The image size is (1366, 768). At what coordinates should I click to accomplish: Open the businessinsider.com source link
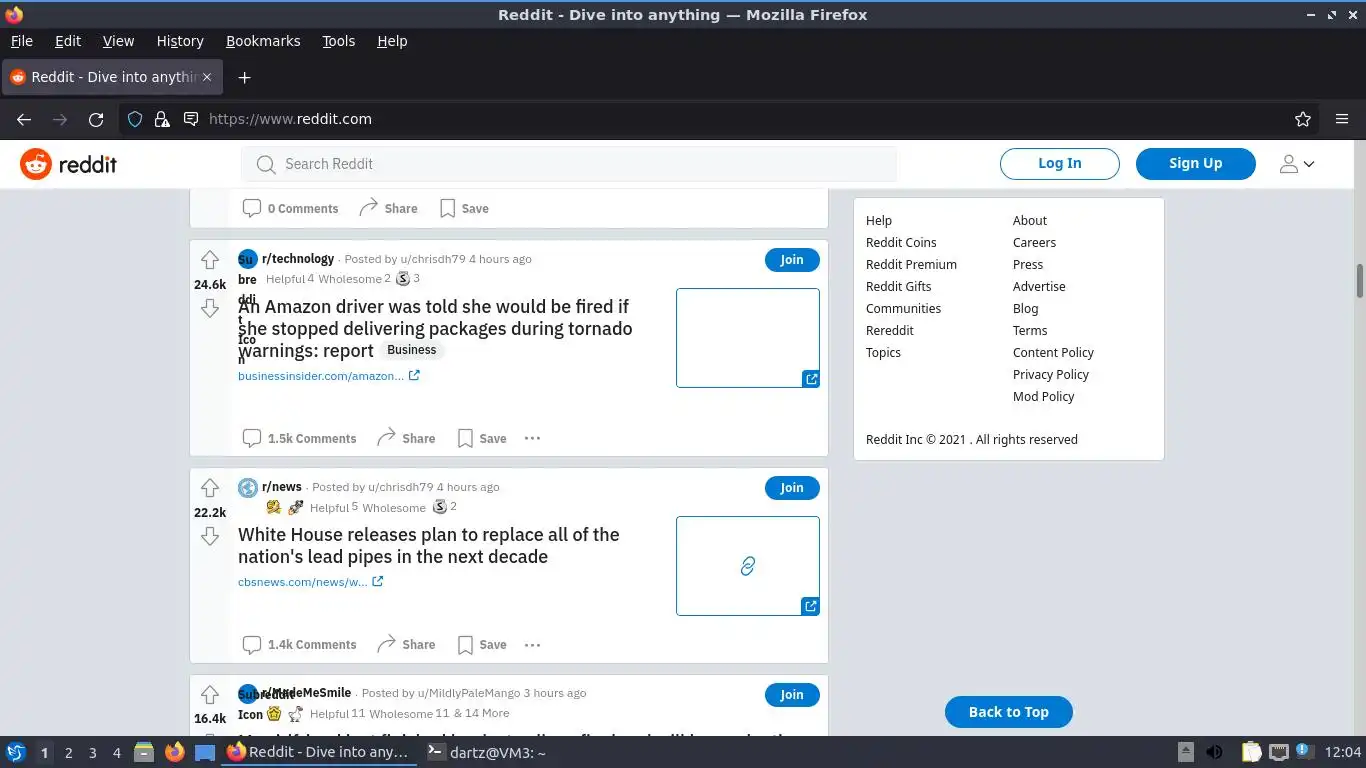coord(329,376)
